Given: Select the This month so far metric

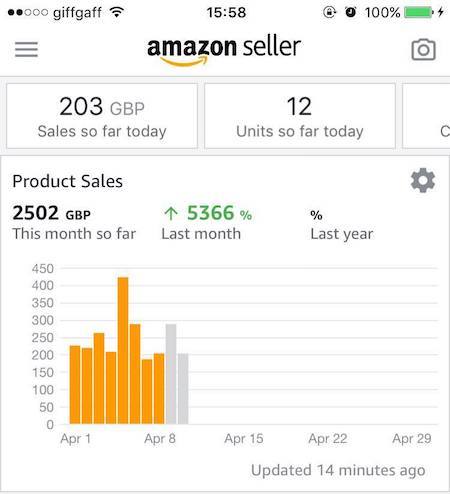Looking at the screenshot, I should tap(74, 222).
